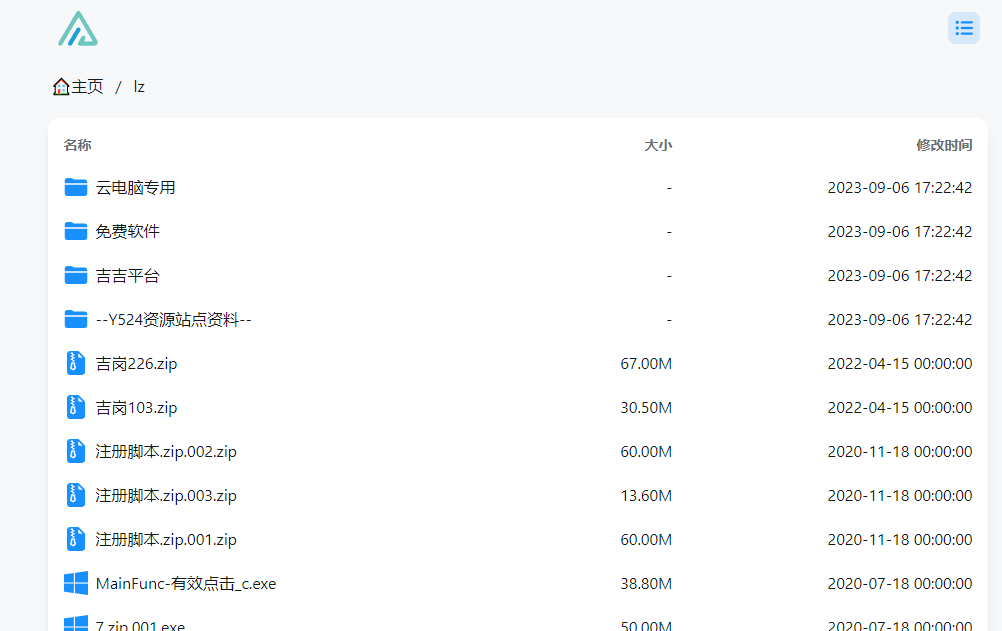This screenshot has height=631, width=1002.
Task: Sort by 大小 column header
Action: pyautogui.click(x=658, y=145)
